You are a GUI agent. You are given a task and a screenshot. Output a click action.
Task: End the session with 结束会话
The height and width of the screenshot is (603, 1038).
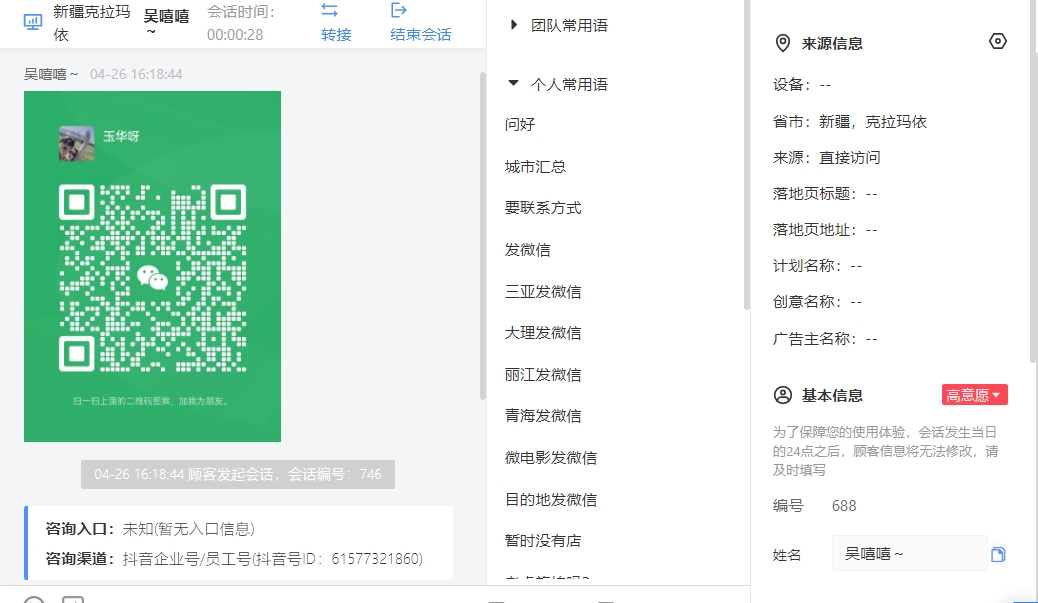coord(420,23)
